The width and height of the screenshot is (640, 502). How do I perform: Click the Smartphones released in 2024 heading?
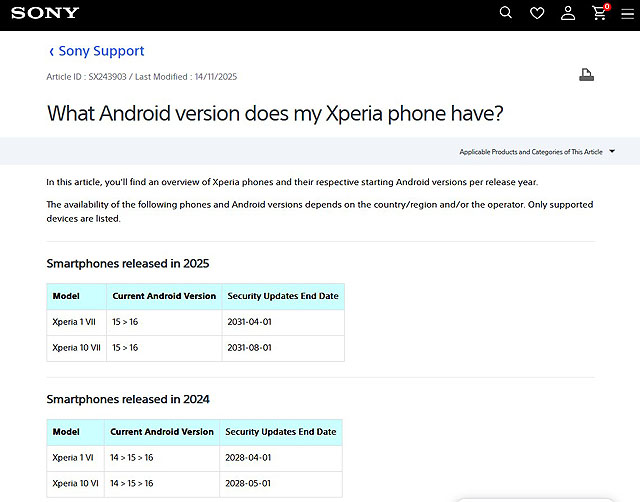tap(128, 400)
